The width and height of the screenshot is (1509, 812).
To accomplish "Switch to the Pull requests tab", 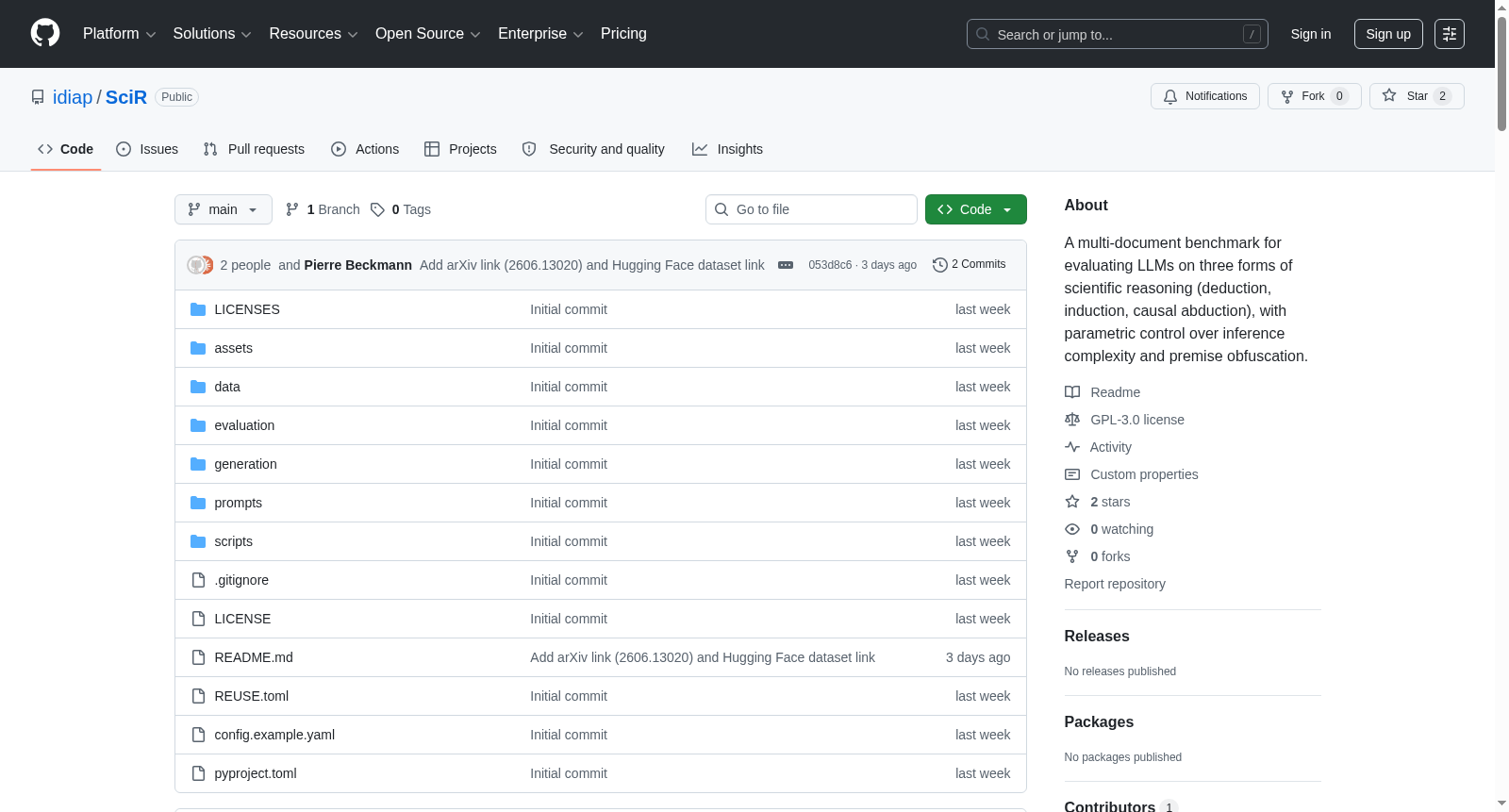I will pos(254,149).
